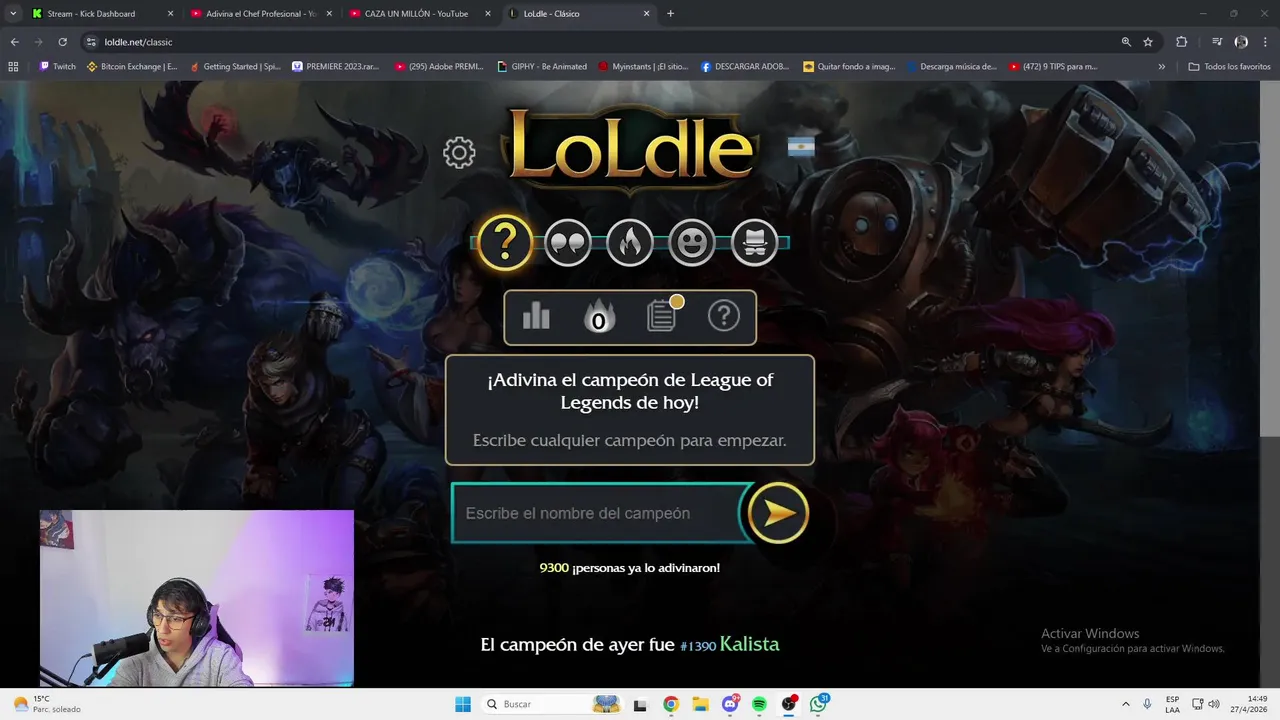Screen dimensions: 1280x720
Task: Open the Quitar fondo a imag... bookmark
Action: click(849, 67)
